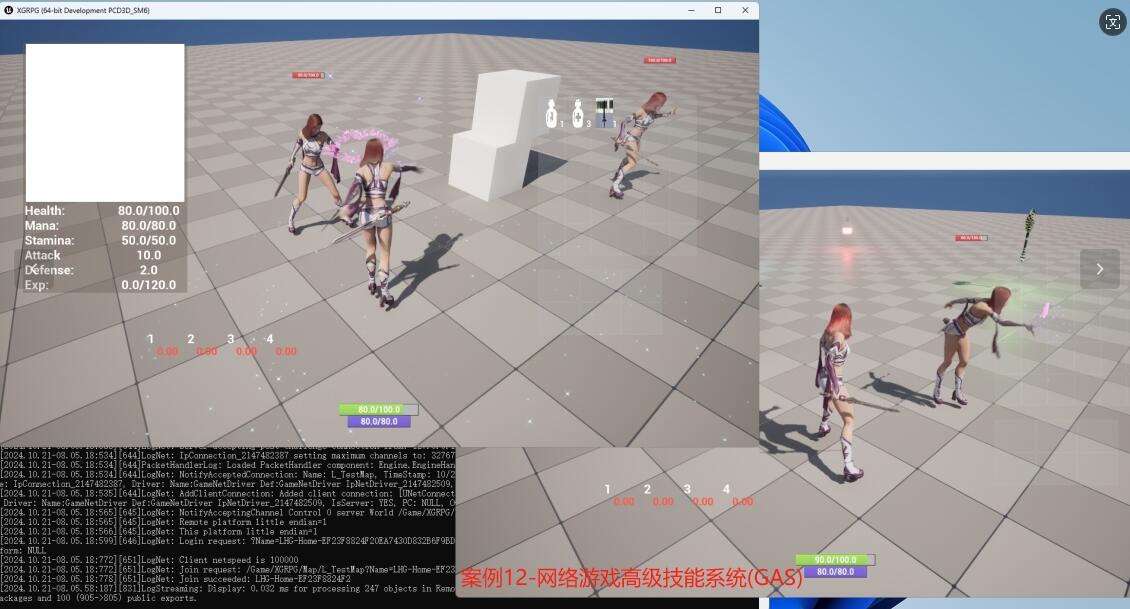Click the green 80.0/100.0 health bar
Image resolution: width=1130 pixels, height=609 pixels.
[378, 409]
